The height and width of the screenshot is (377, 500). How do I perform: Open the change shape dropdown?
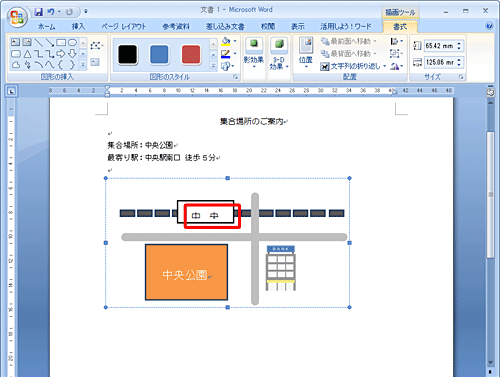coord(228,66)
